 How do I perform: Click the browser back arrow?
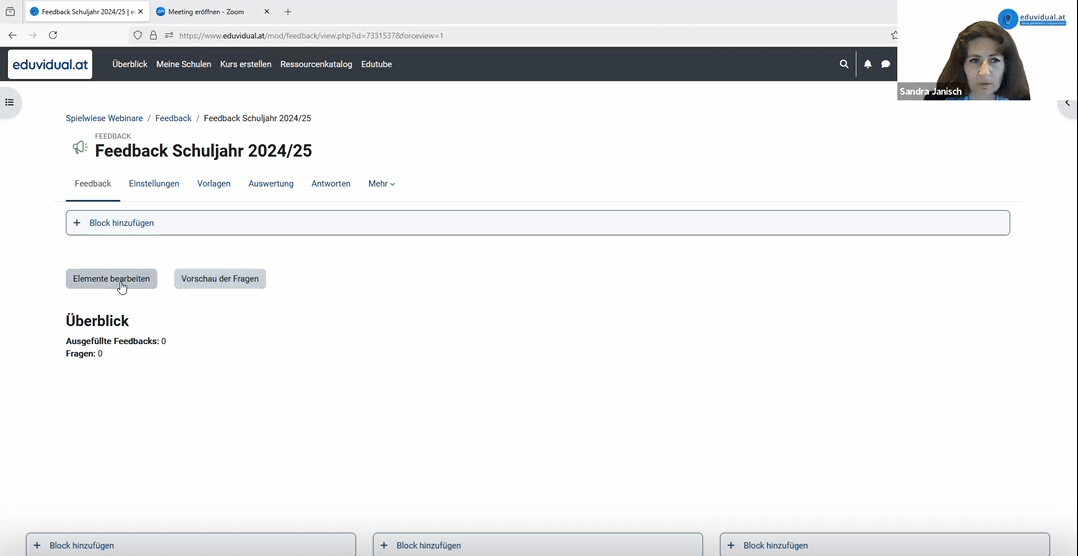[x=13, y=35]
